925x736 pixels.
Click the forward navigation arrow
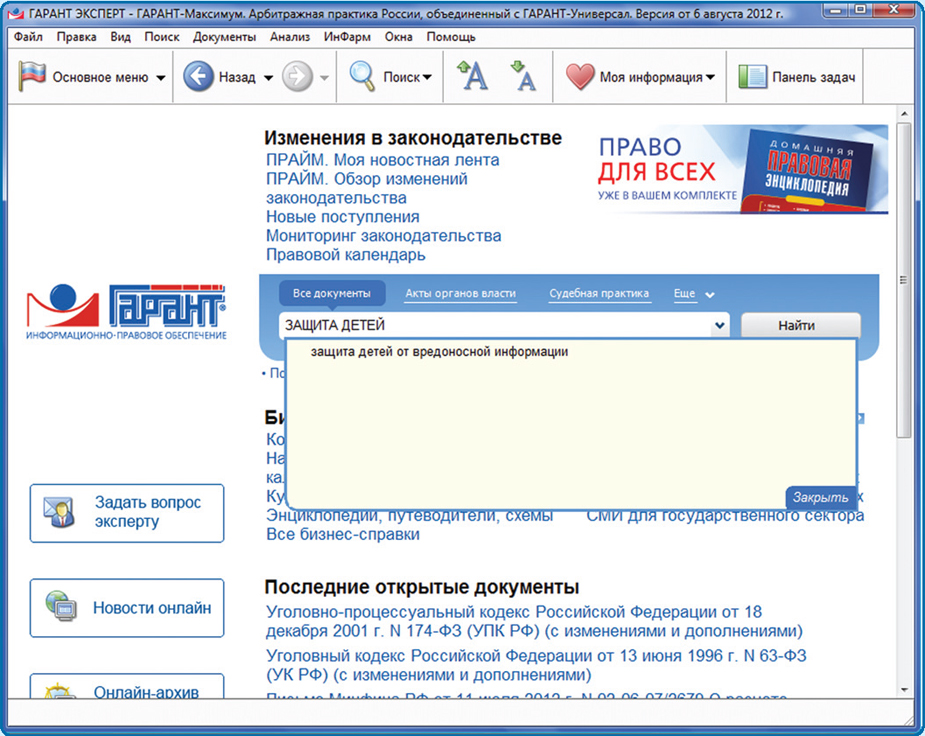click(297, 76)
